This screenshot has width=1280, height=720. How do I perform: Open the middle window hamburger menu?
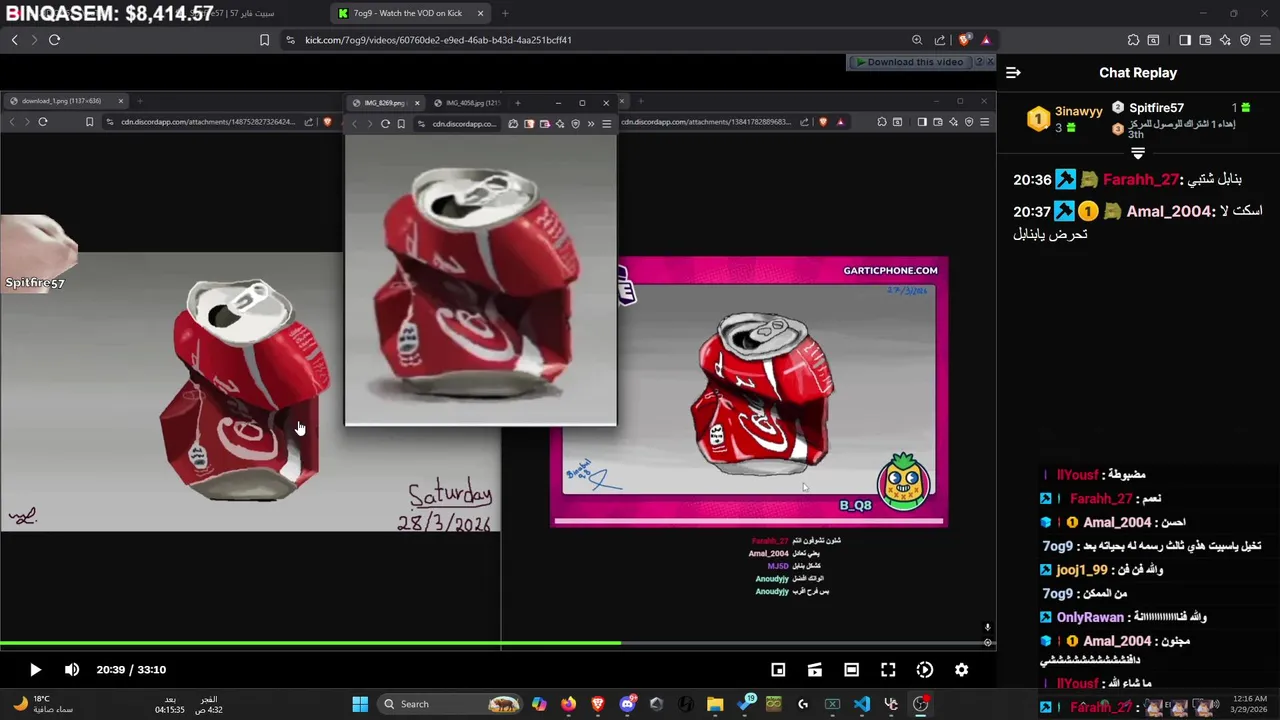pyautogui.click(x=606, y=124)
